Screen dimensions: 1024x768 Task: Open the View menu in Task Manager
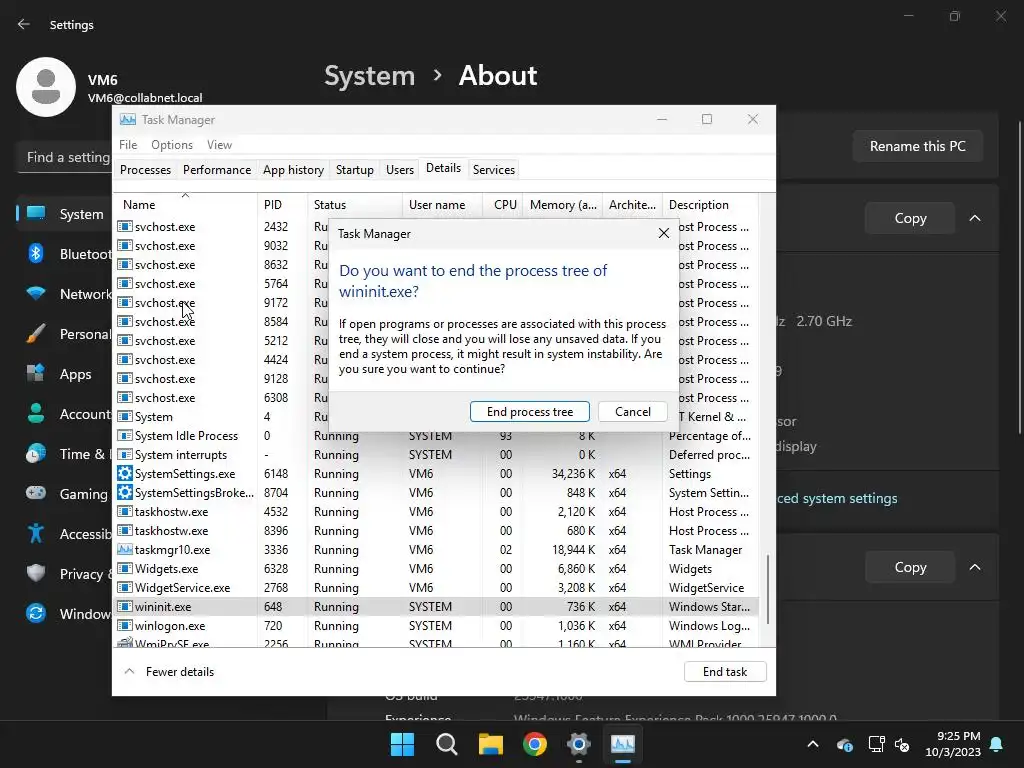[x=219, y=144]
